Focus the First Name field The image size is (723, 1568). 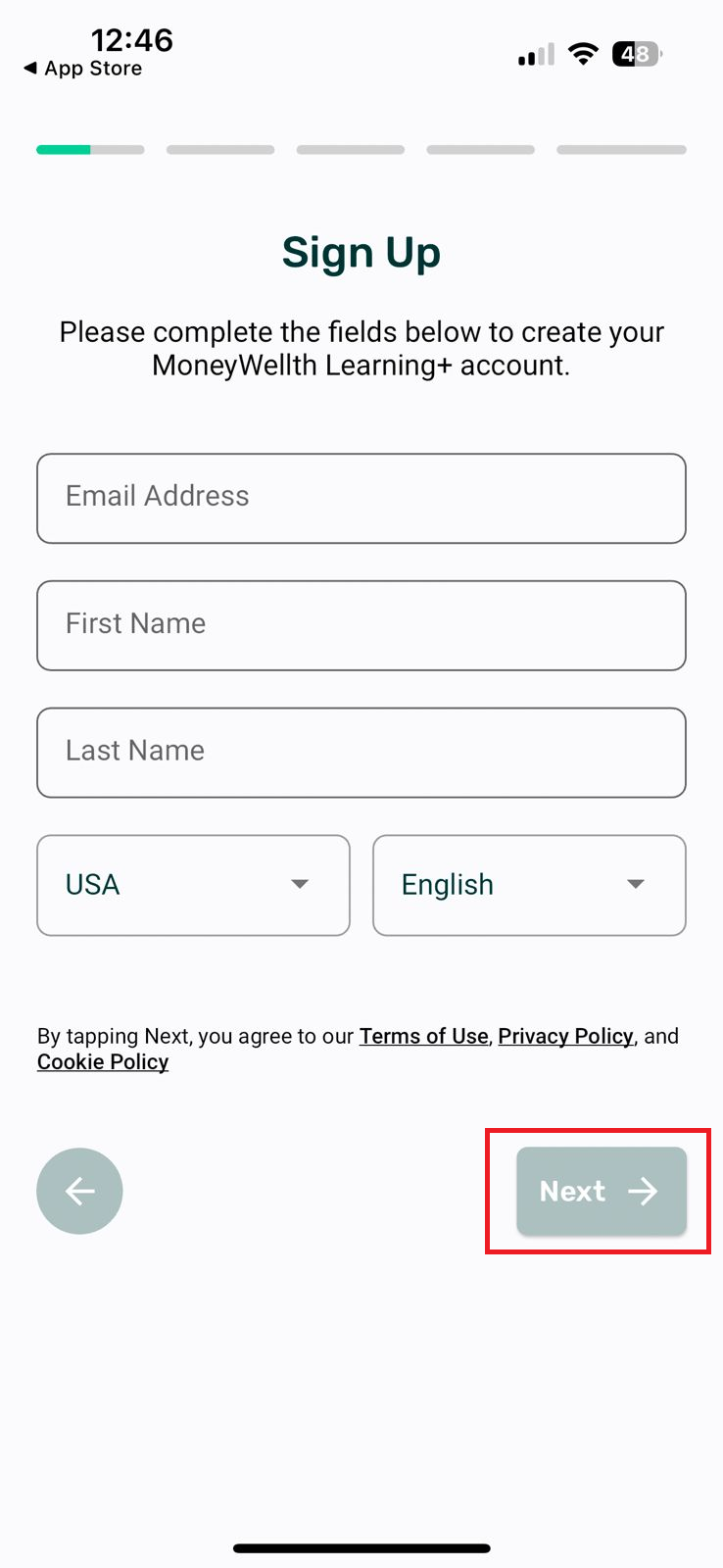(361, 625)
